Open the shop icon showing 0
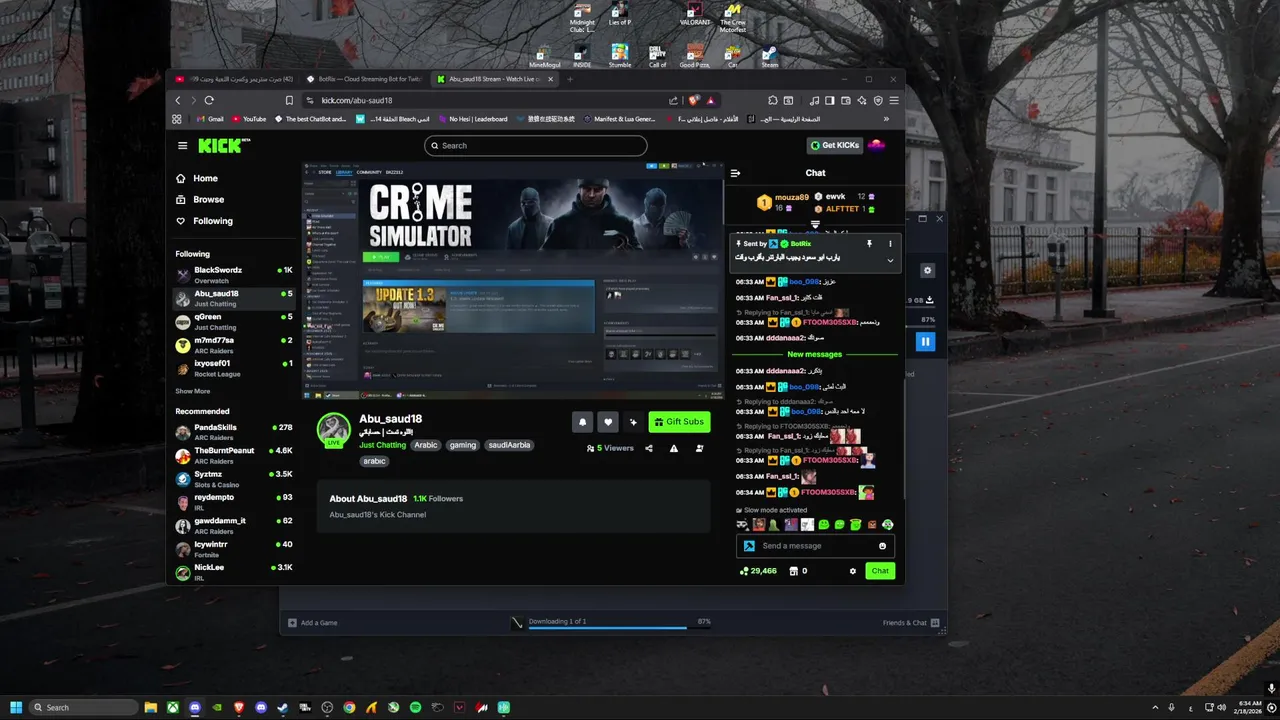 click(798, 571)
